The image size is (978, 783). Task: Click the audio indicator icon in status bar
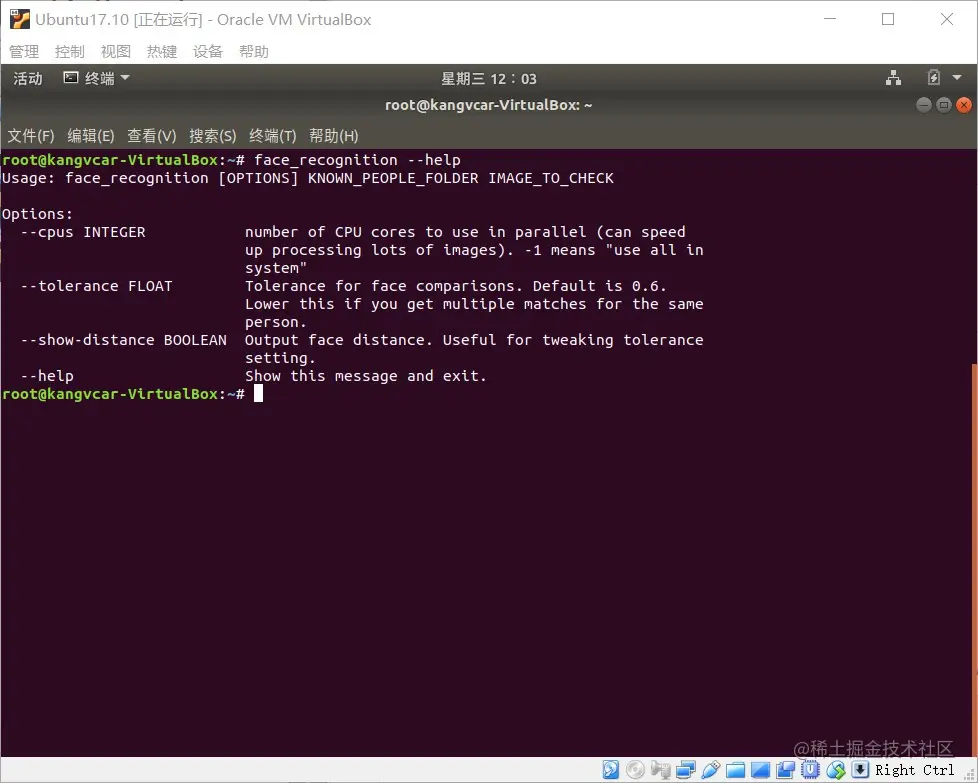click(x=660, y=770)
